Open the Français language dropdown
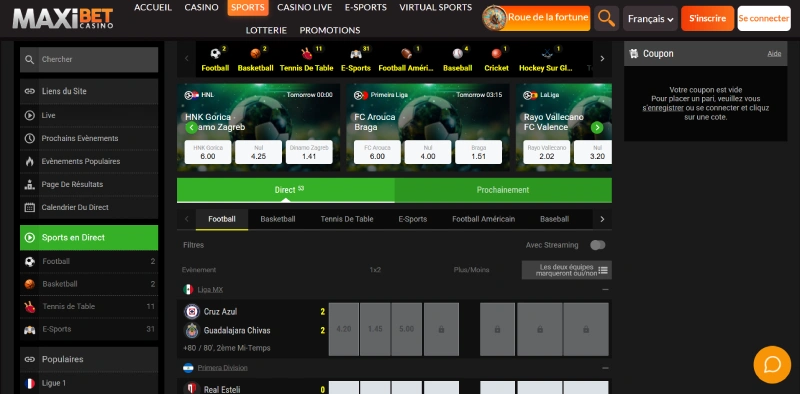Screen dimensions: 800x394 tap(650, 19)
